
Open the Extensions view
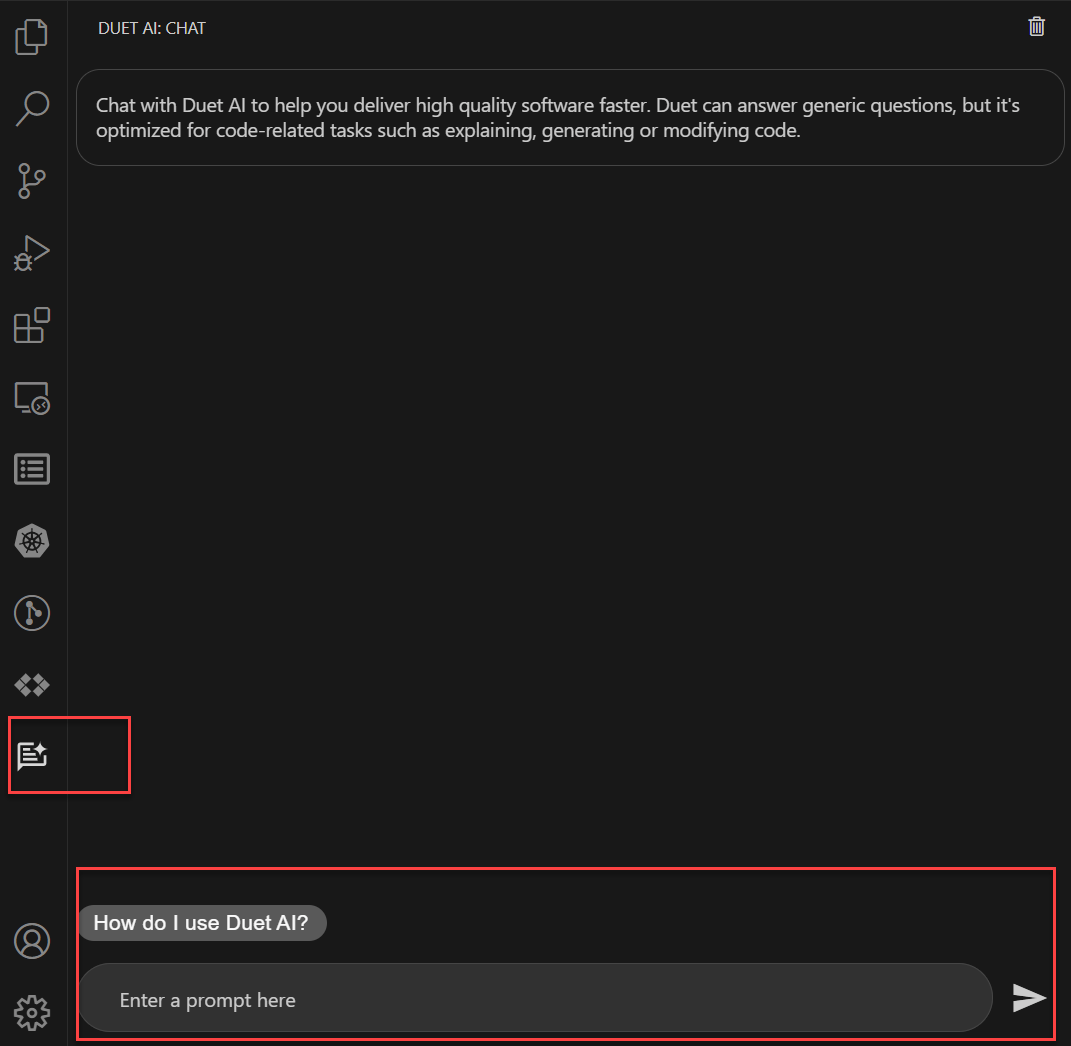click(x=31, y=325)
